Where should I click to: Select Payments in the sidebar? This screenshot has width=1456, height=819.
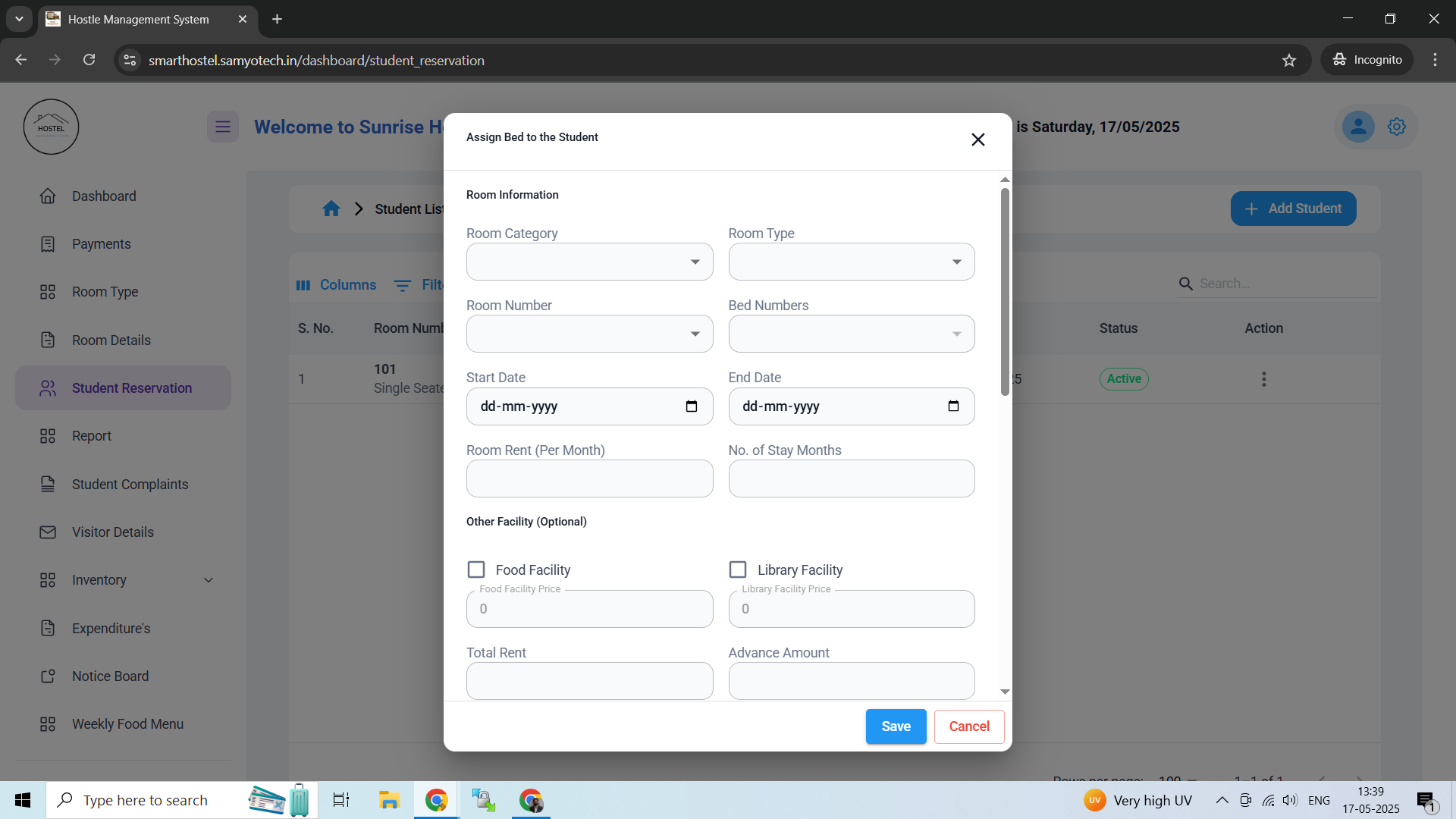tap(102, 243)
